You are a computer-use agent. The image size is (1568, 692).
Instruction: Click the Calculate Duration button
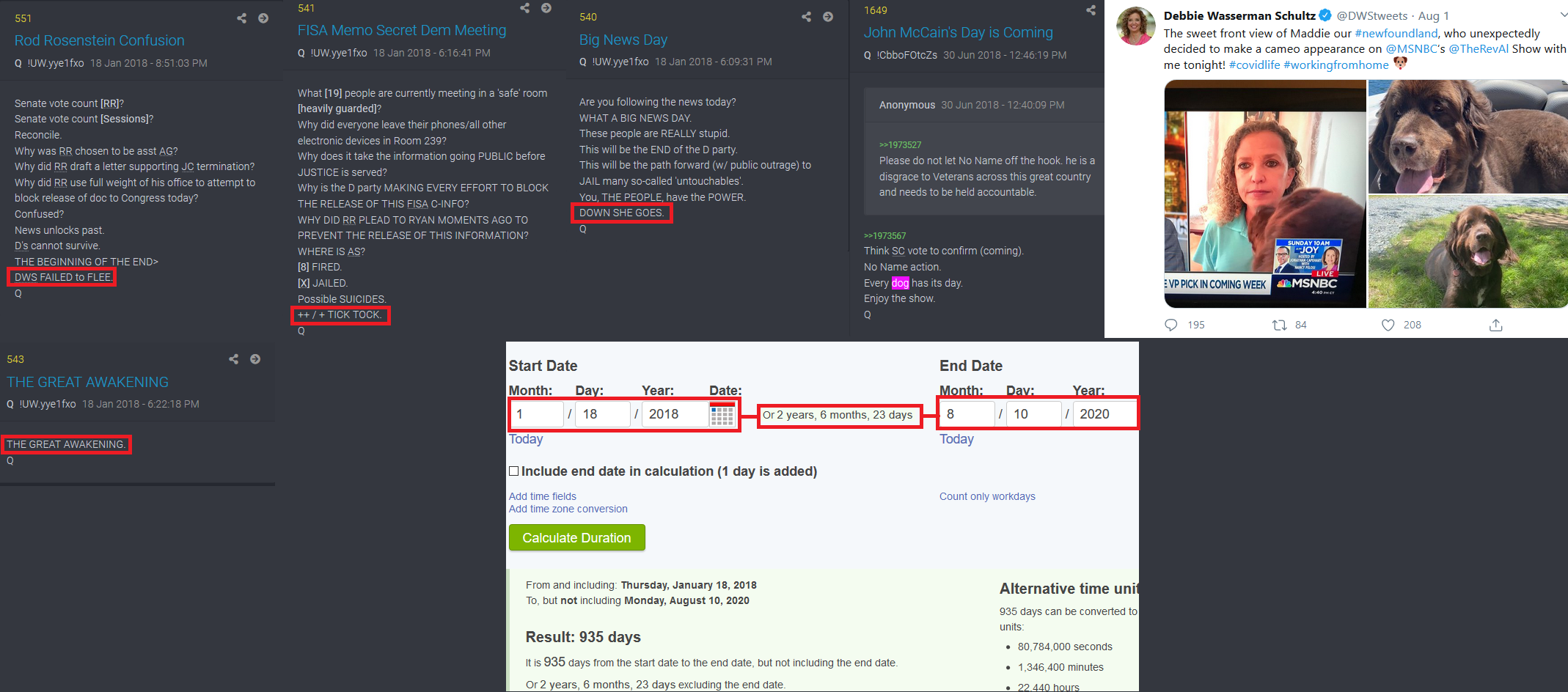click(576, 537)
